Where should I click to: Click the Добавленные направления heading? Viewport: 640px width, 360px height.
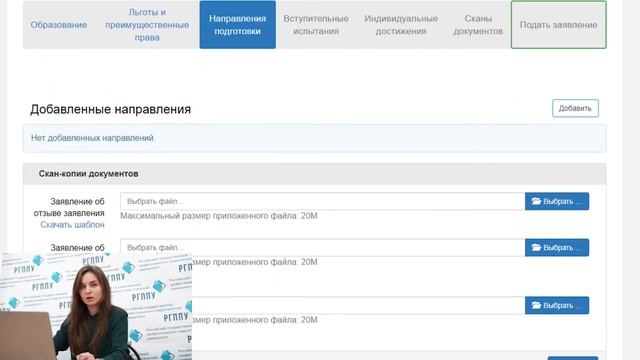pyautogui.click(x=111, y=109)
